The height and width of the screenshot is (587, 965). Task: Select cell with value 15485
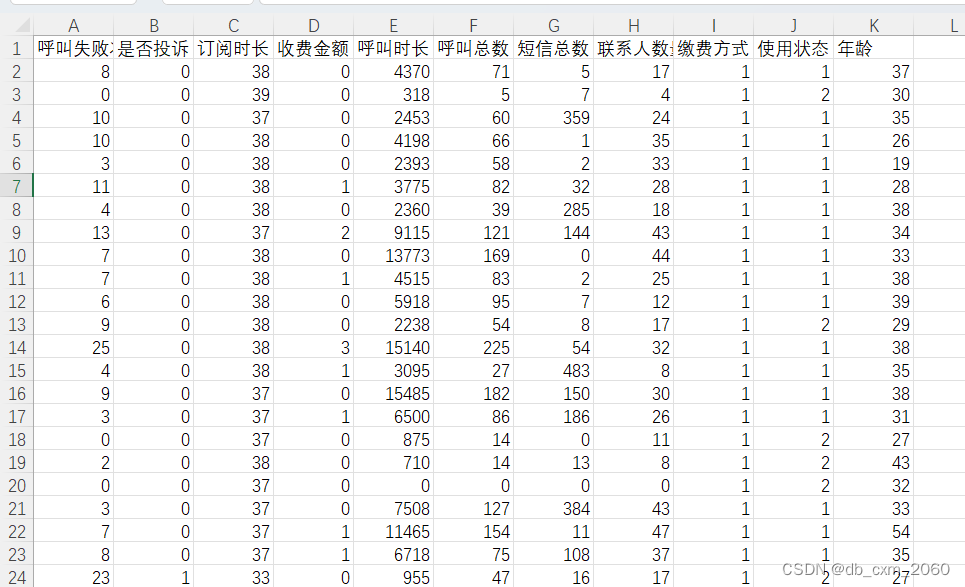pyautogui.click(x=393, y=394)
